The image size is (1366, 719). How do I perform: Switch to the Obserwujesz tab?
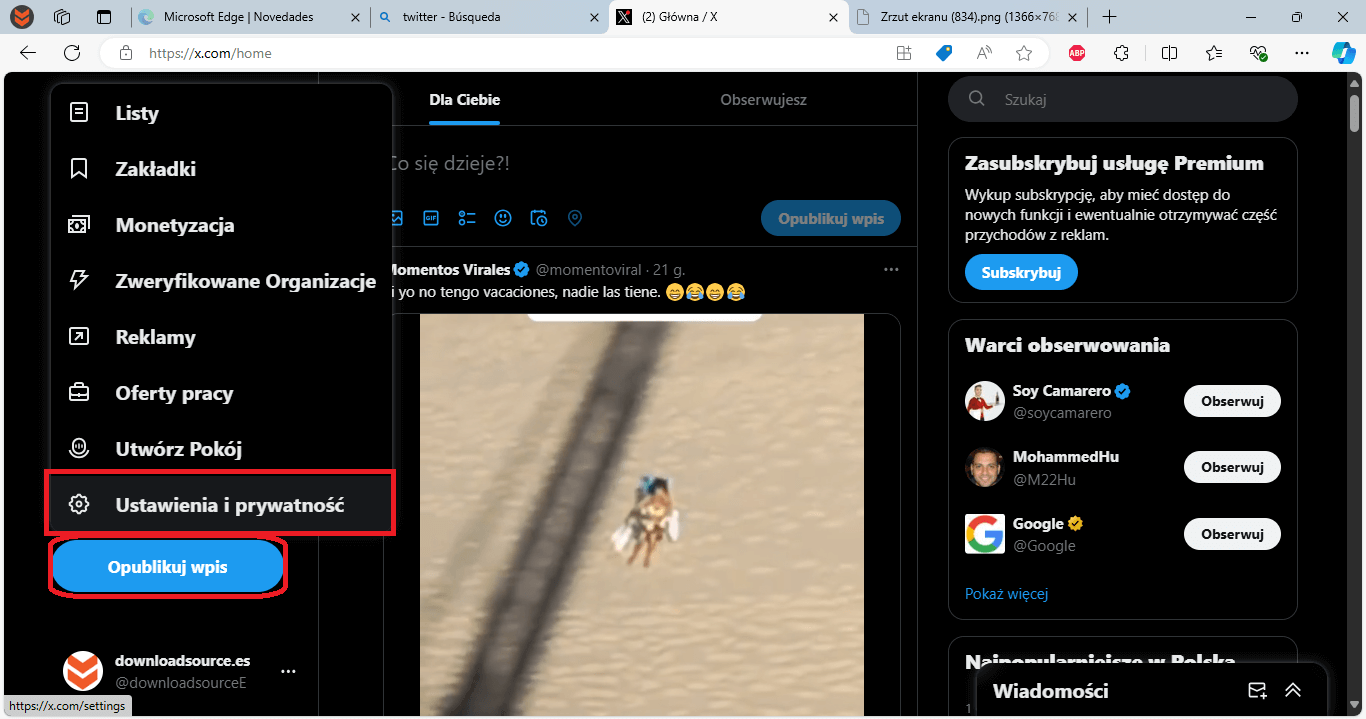pyautogui.click(x=763, y=100)
